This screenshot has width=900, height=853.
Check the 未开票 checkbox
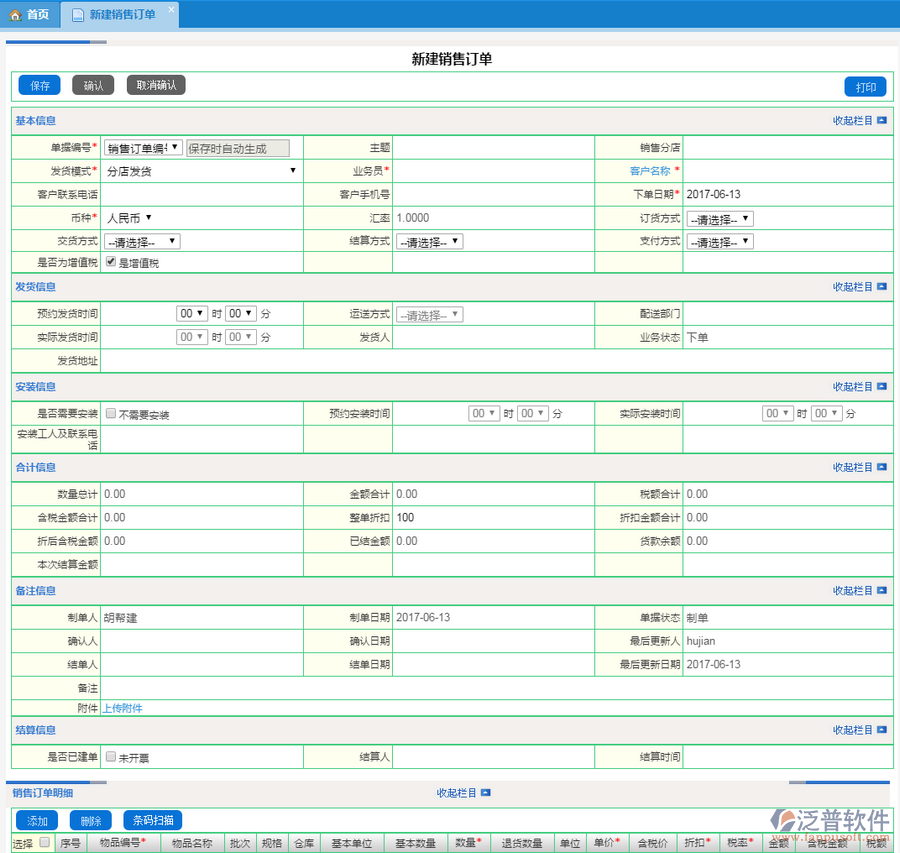(111, 757)
